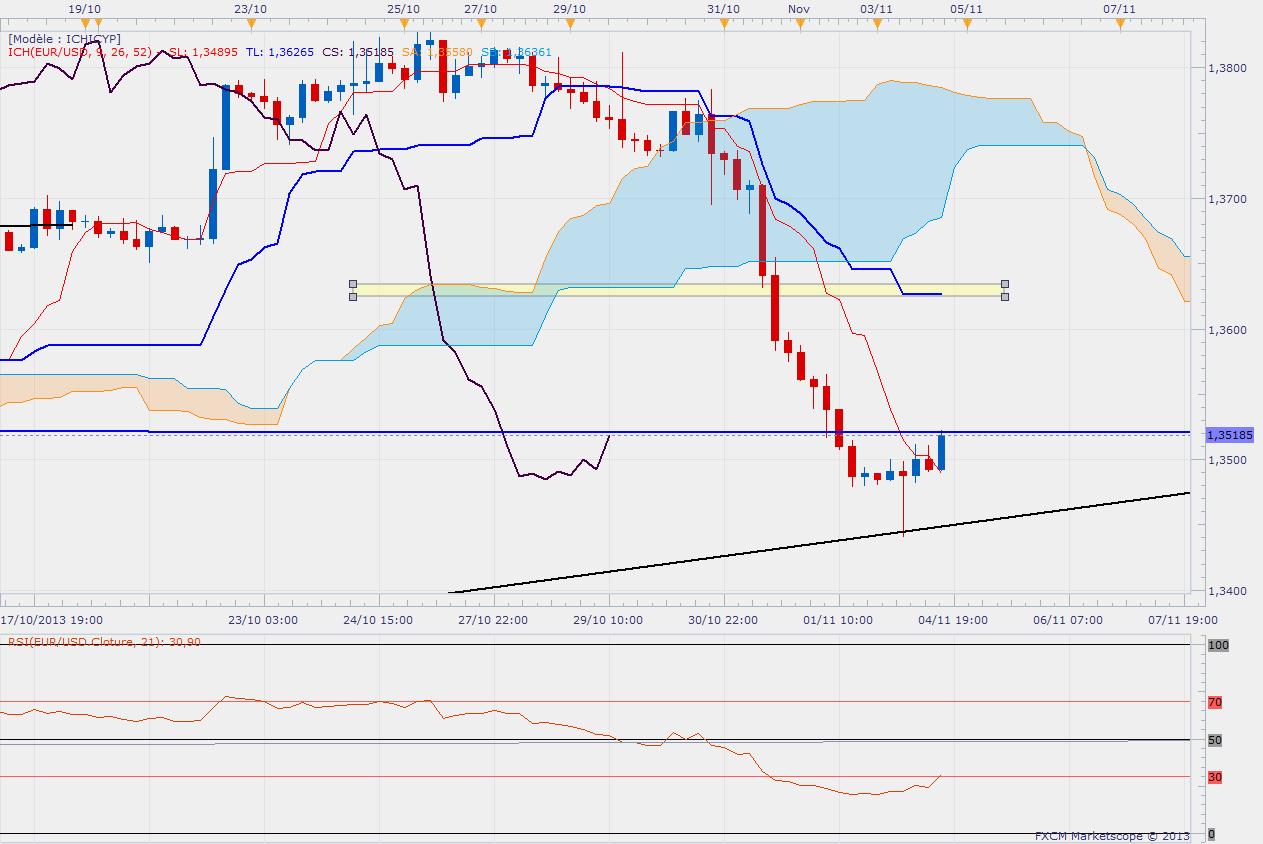The height and width of the screenshot is (844, 1263).
Task: Click the 1,3700 price axis label
Action: coord(1229,199)
